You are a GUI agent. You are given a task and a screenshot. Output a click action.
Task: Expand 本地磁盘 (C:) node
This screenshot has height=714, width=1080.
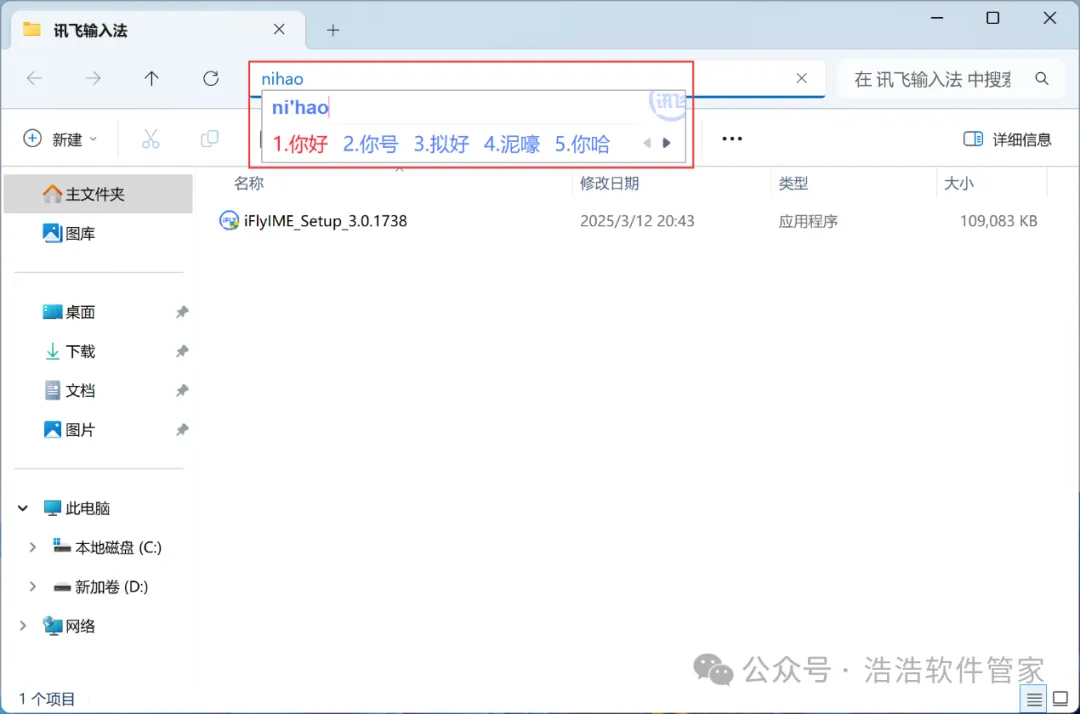coord(32,547)
